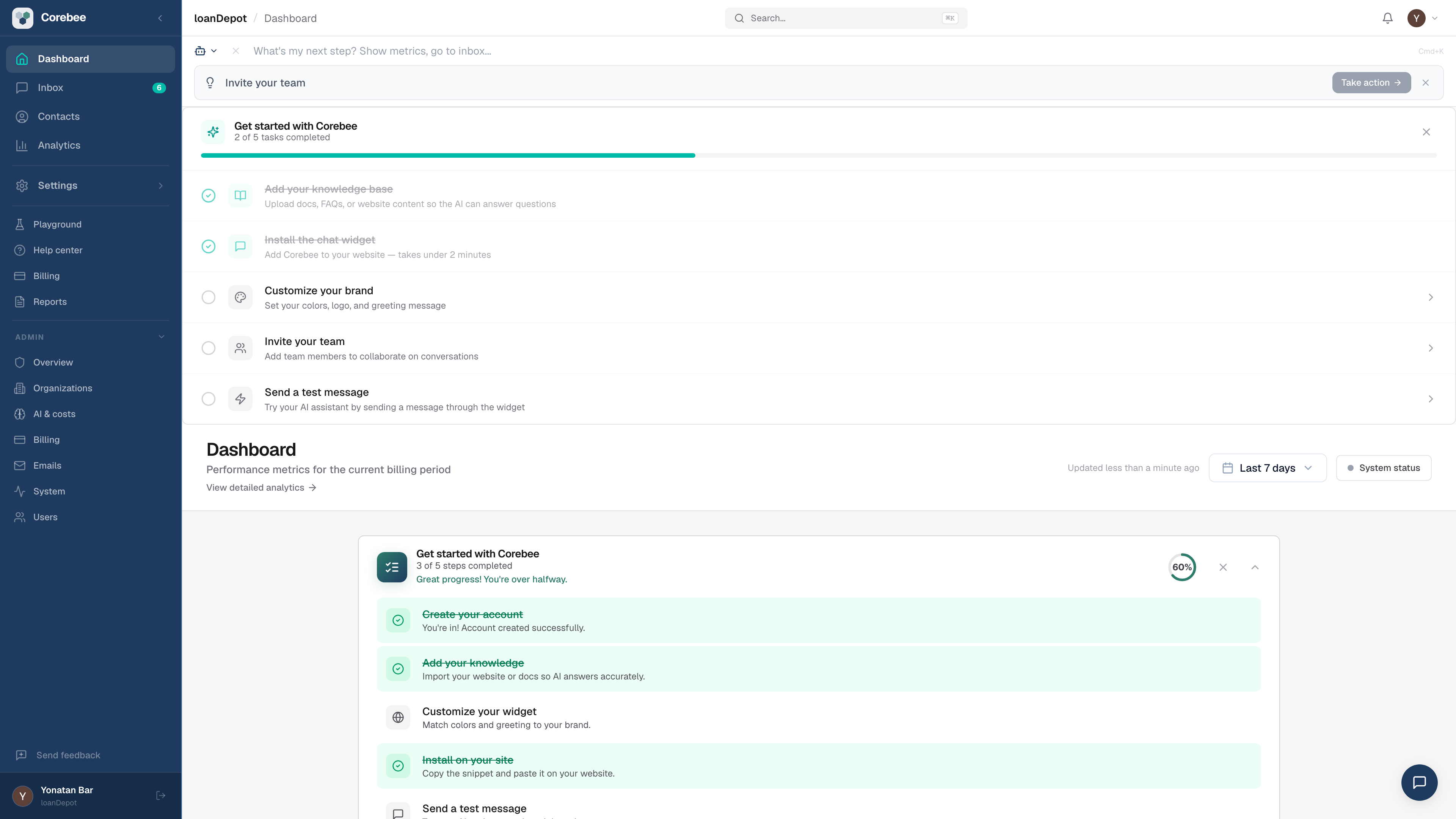Check the Send a test message circle
The image size is (1456, 819).
pyautogui.click(x=209, y=399)
